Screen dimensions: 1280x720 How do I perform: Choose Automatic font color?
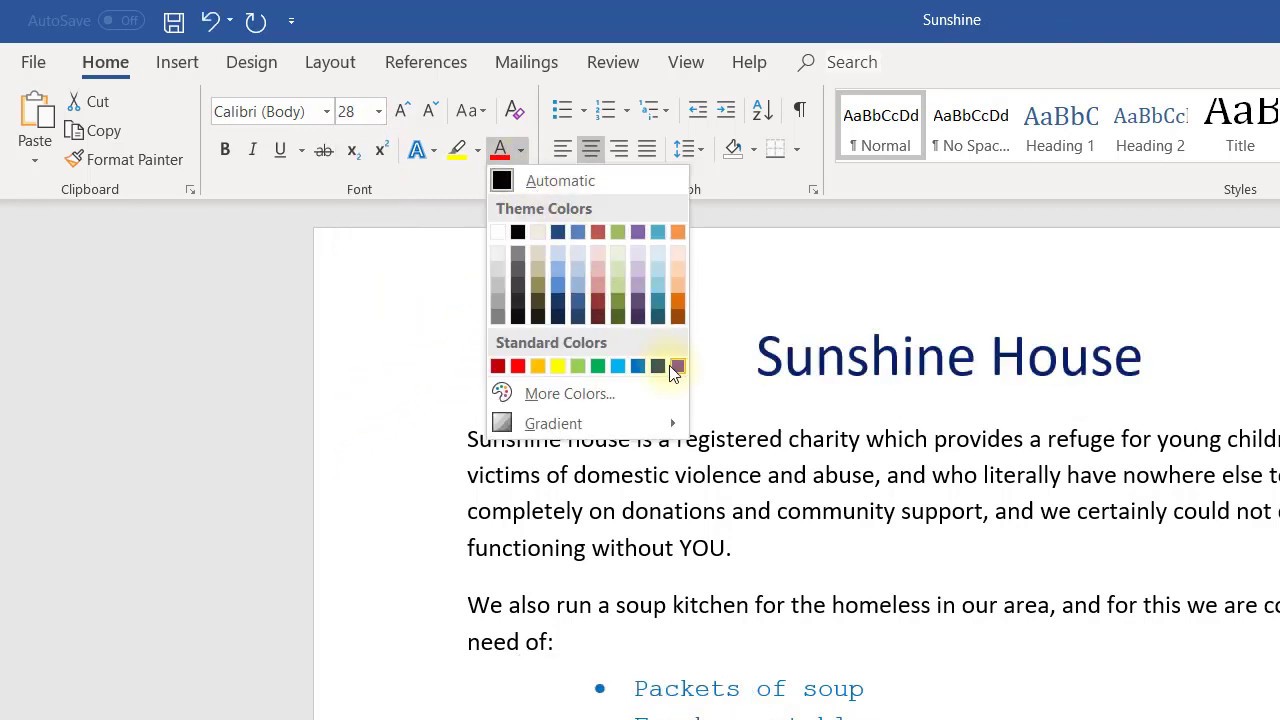tap(588, 181)
